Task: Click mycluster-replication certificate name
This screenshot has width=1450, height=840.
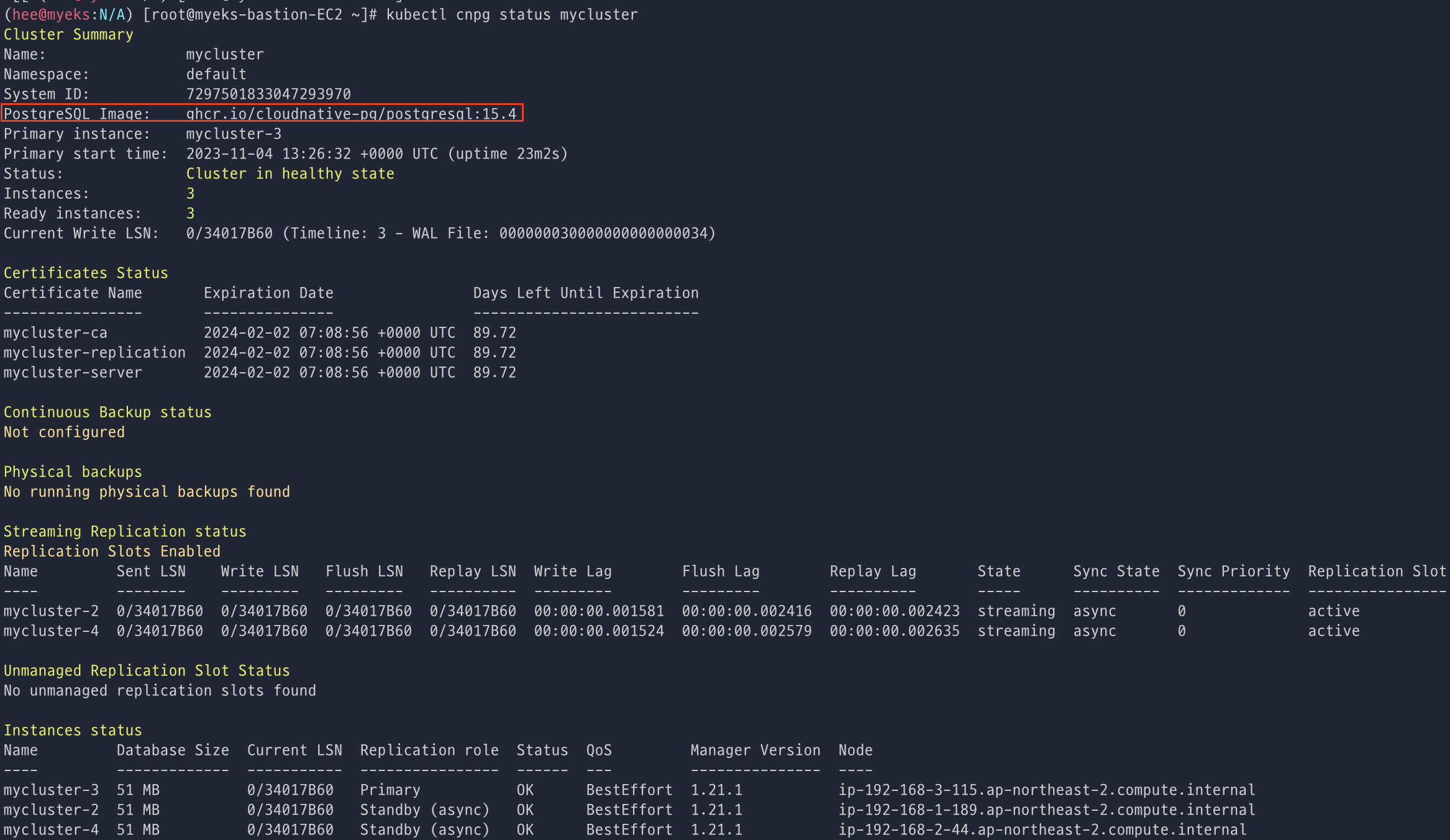Action: (94, 353)
